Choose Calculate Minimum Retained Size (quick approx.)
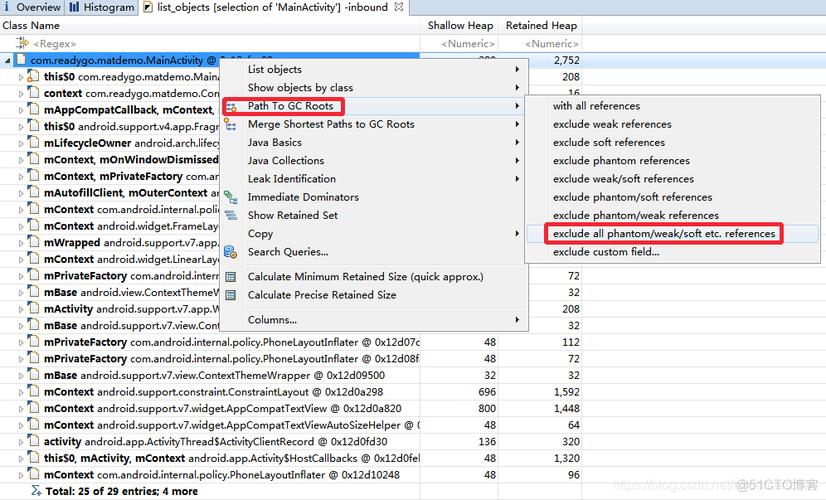The image size is (826, 500). coord(373,277)
